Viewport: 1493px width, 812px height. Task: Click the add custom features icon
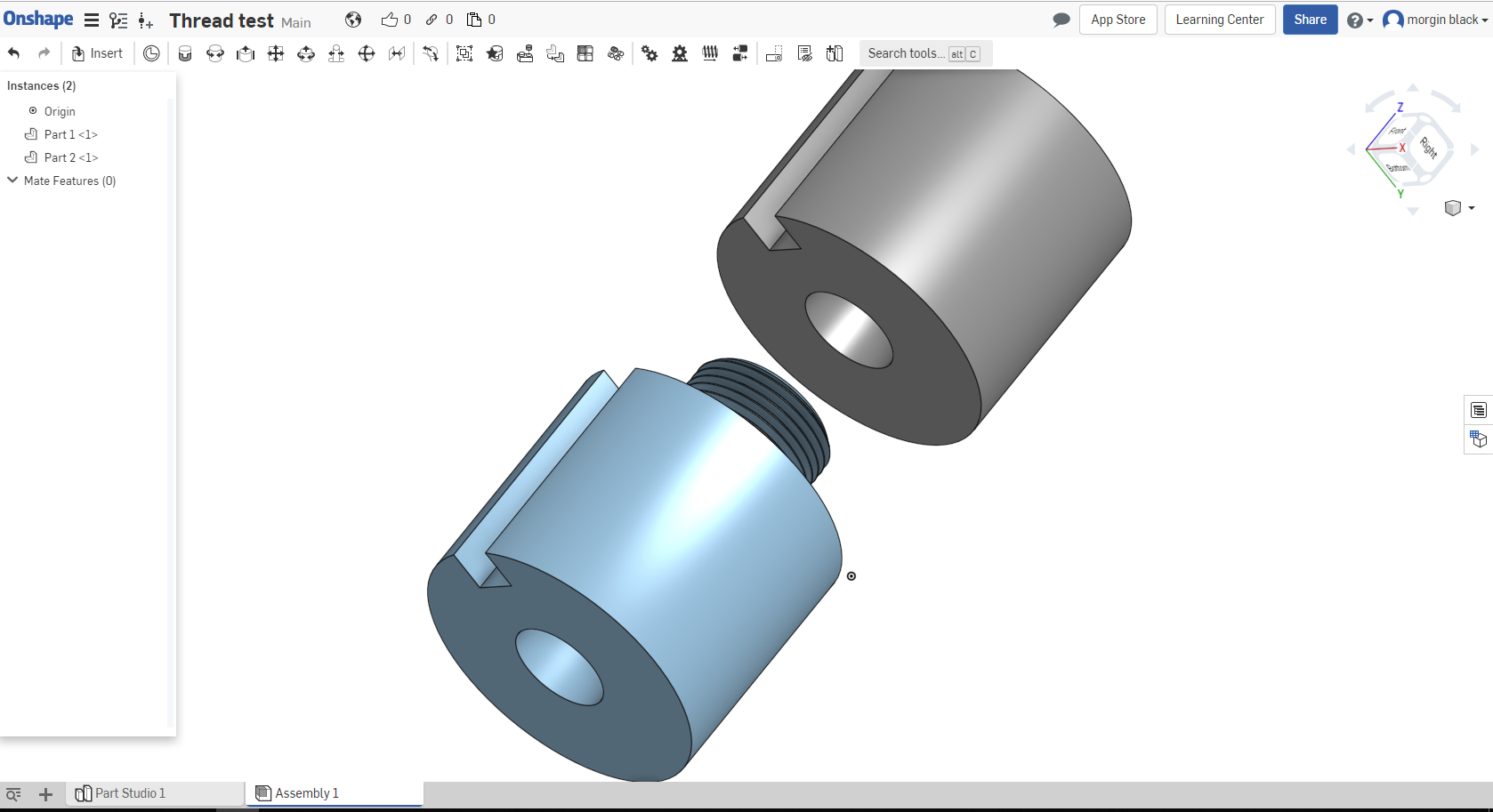click(x=146, y=20)
